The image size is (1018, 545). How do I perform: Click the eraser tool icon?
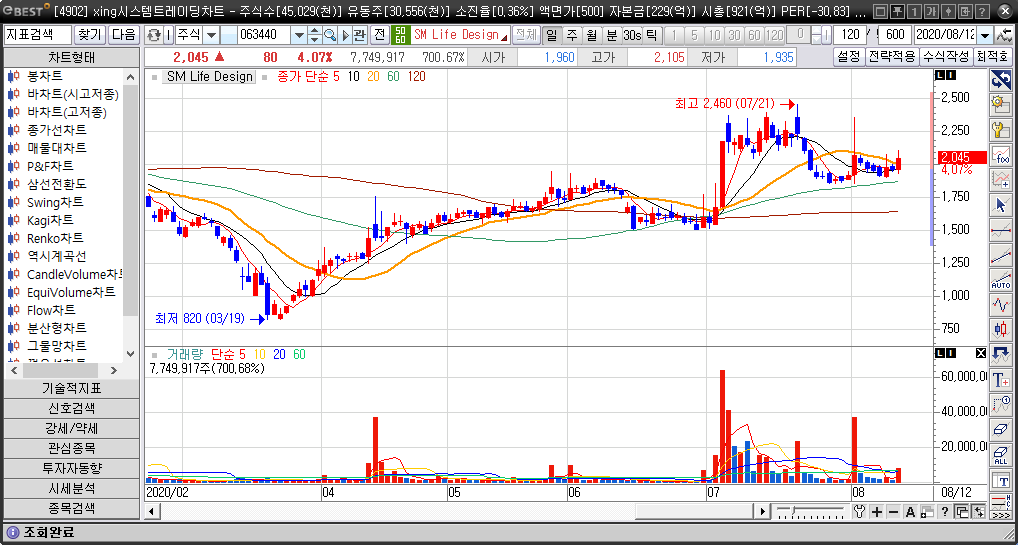pos(1000,429)
